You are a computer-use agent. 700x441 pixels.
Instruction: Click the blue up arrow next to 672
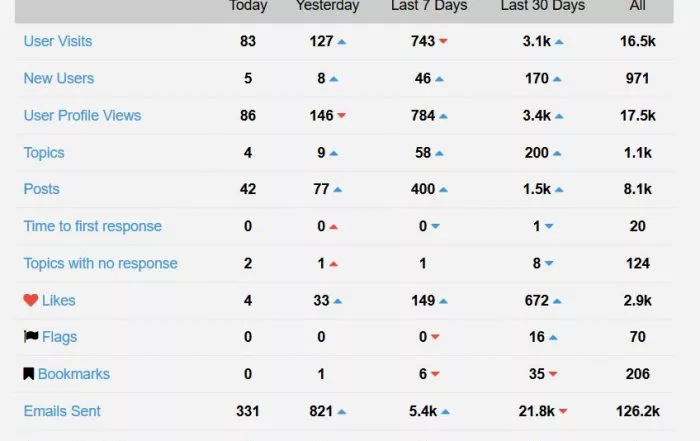557,301
